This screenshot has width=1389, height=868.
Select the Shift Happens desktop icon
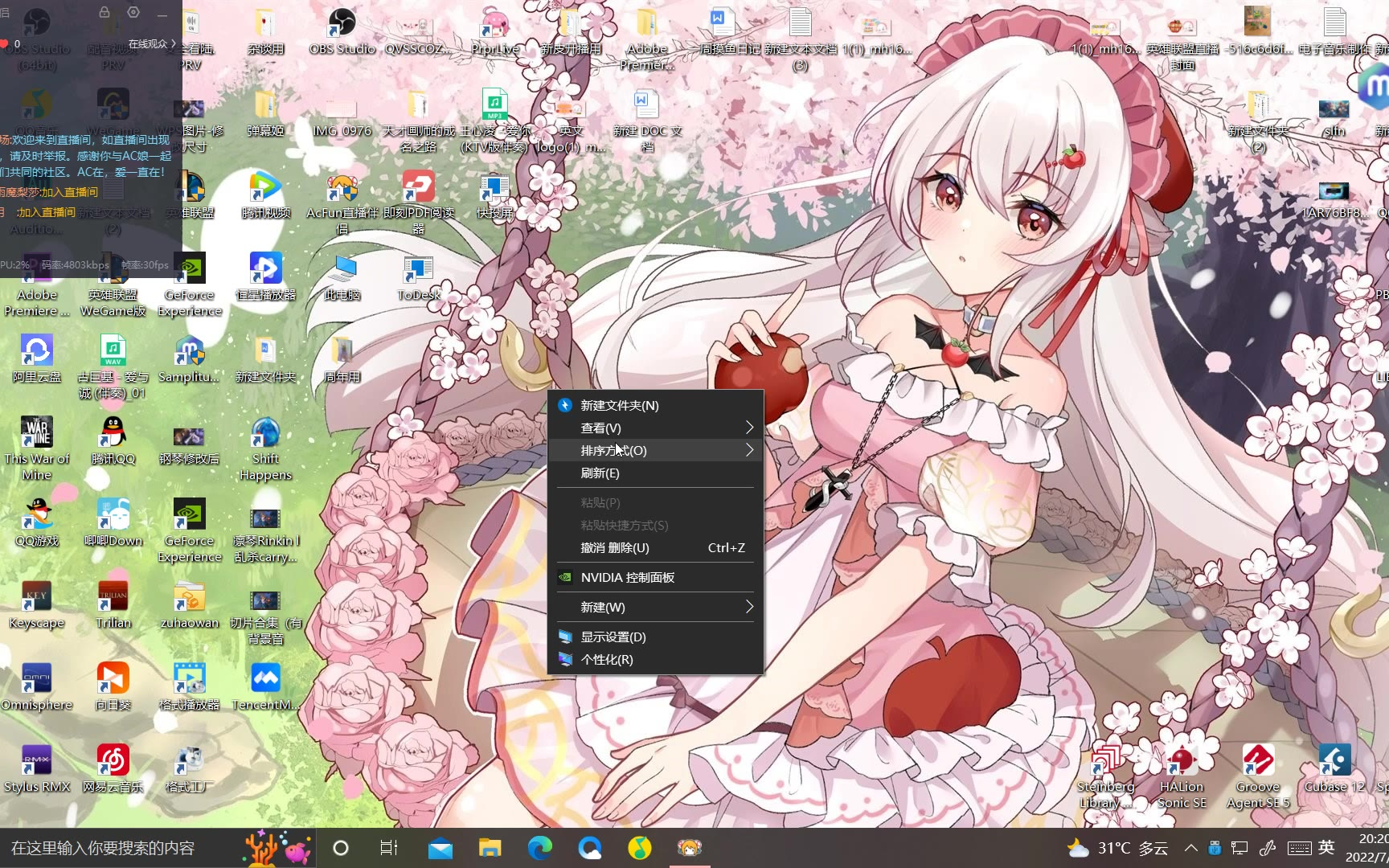(x=266, y=449)
